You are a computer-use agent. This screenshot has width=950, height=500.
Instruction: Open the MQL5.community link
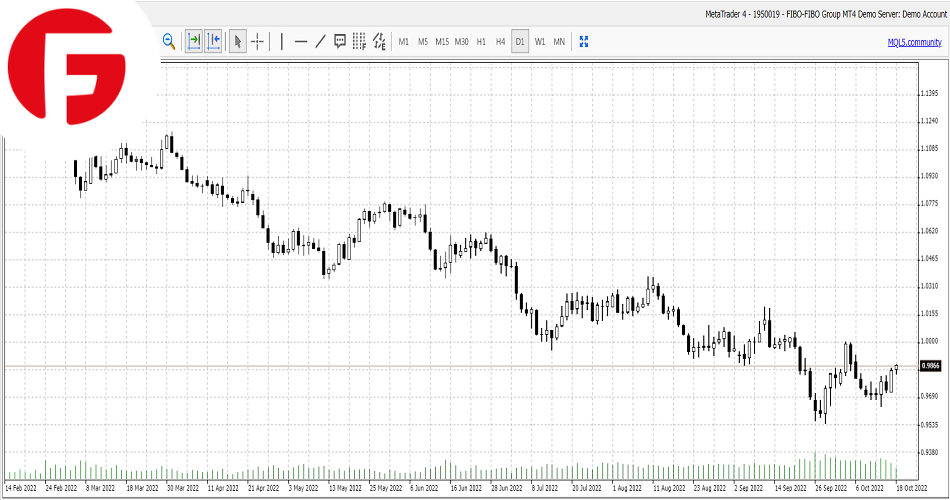[x=914, y=42]
